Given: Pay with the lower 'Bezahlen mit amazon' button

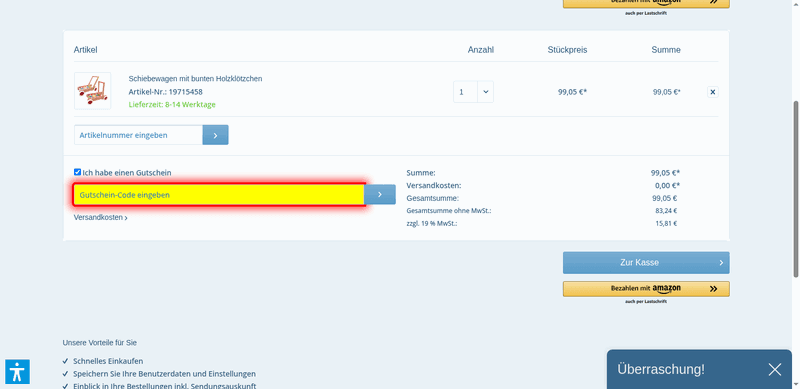Looking at the screenshot, I should point(646,289).
